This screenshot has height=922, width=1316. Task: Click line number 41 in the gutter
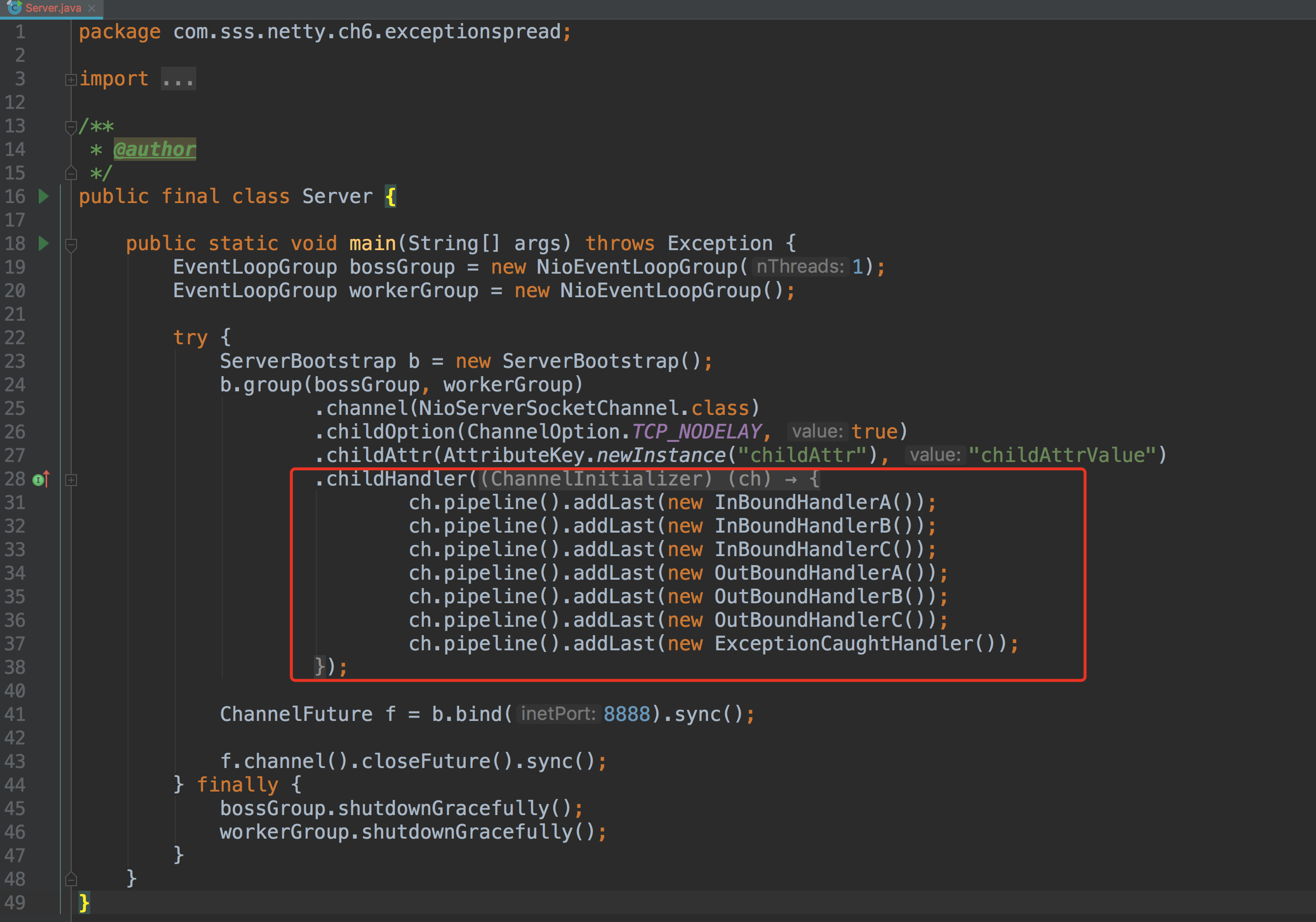(x=16, y=714)
